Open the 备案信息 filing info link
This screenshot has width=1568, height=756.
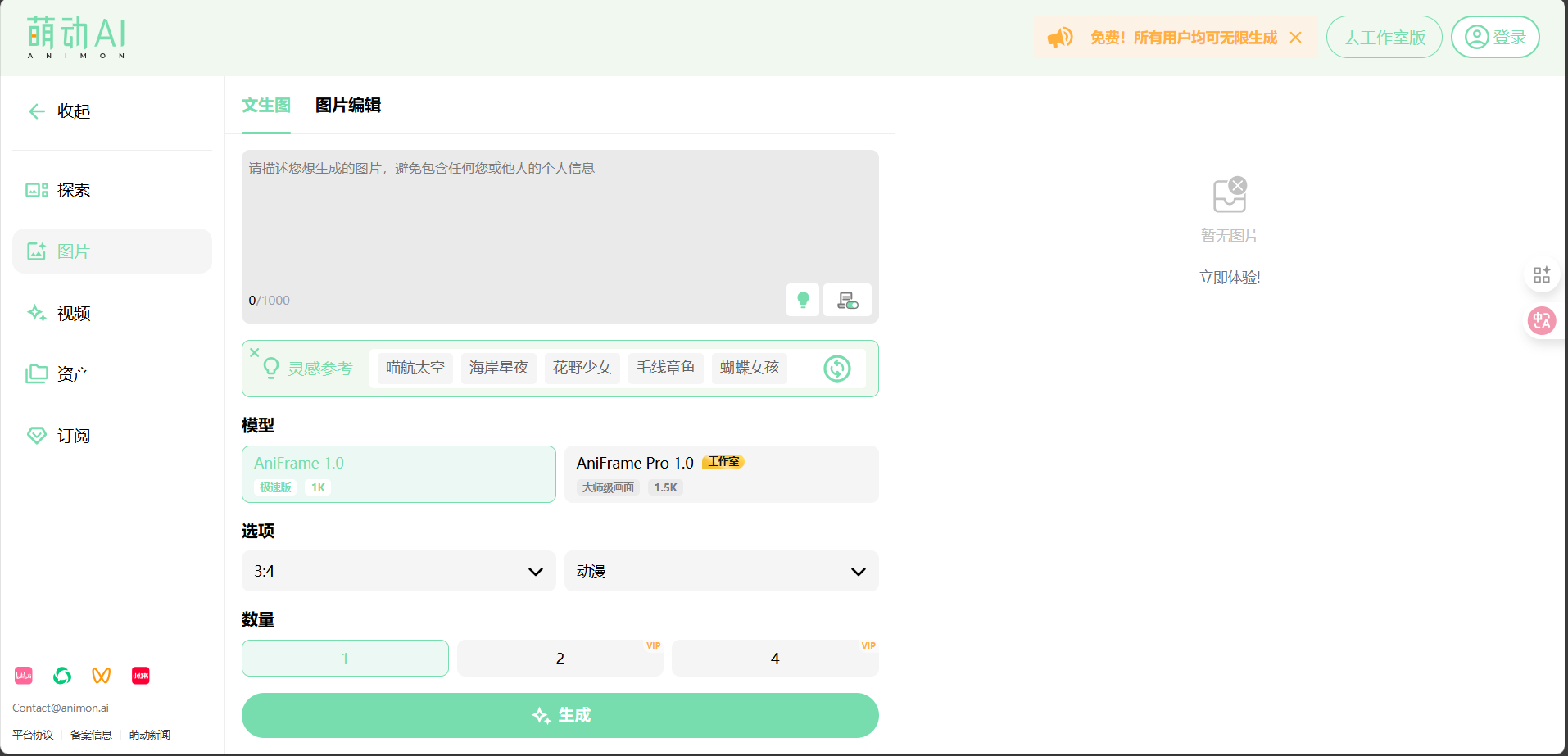91,735
